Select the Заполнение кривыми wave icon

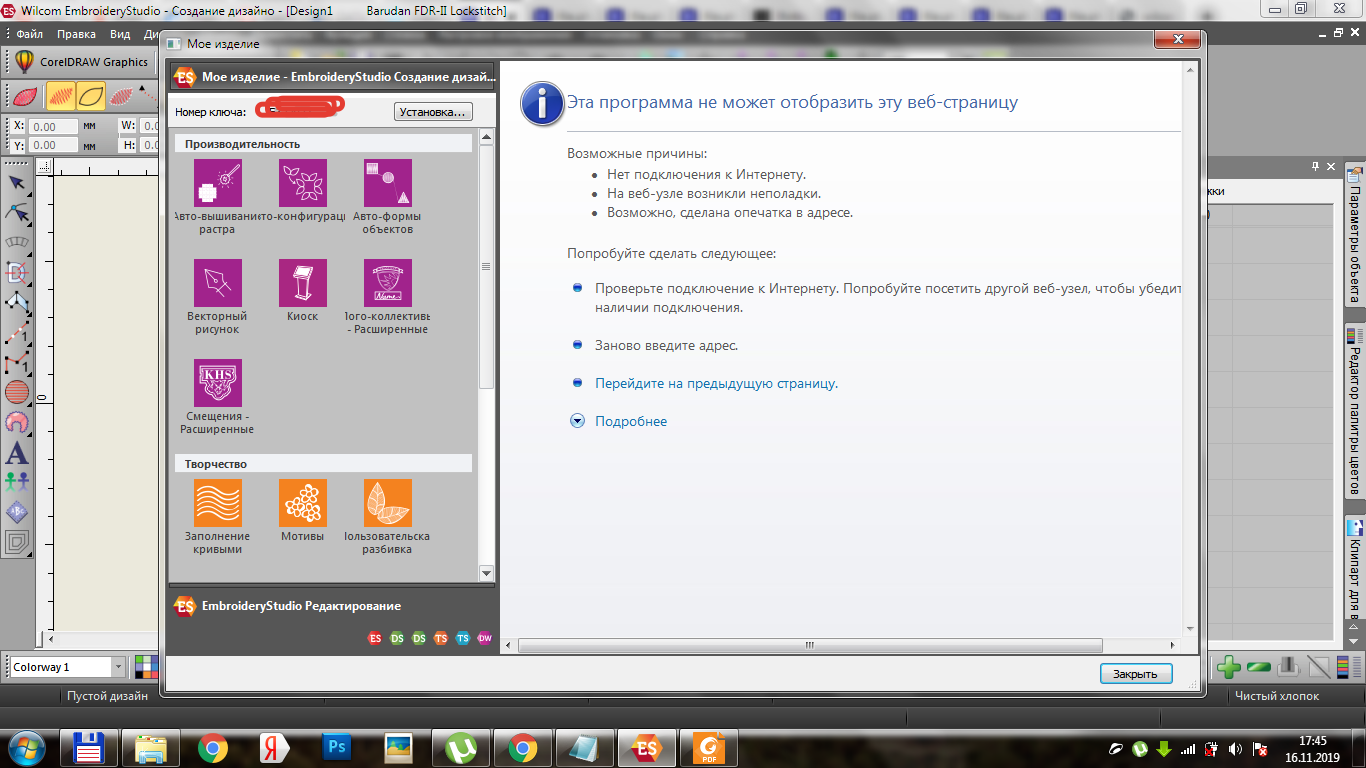click(x=217, y=503)
